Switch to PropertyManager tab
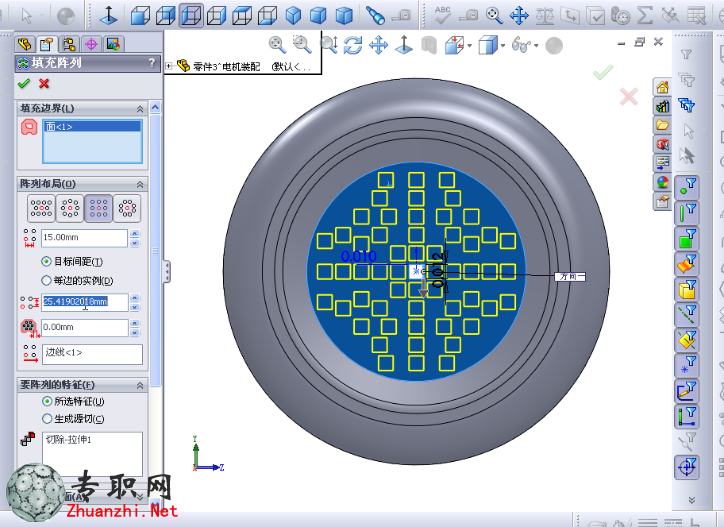 pos(46,44)
